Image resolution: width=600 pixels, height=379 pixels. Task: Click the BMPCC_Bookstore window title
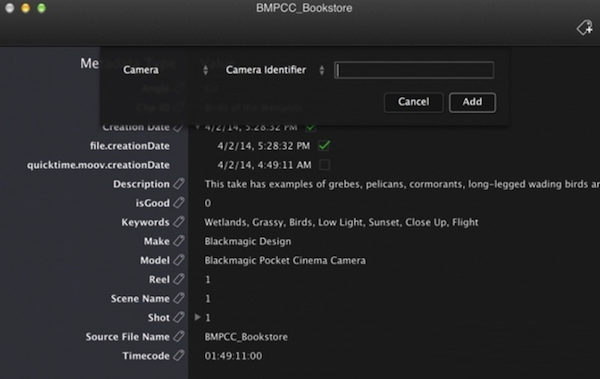tap(304, 8)
